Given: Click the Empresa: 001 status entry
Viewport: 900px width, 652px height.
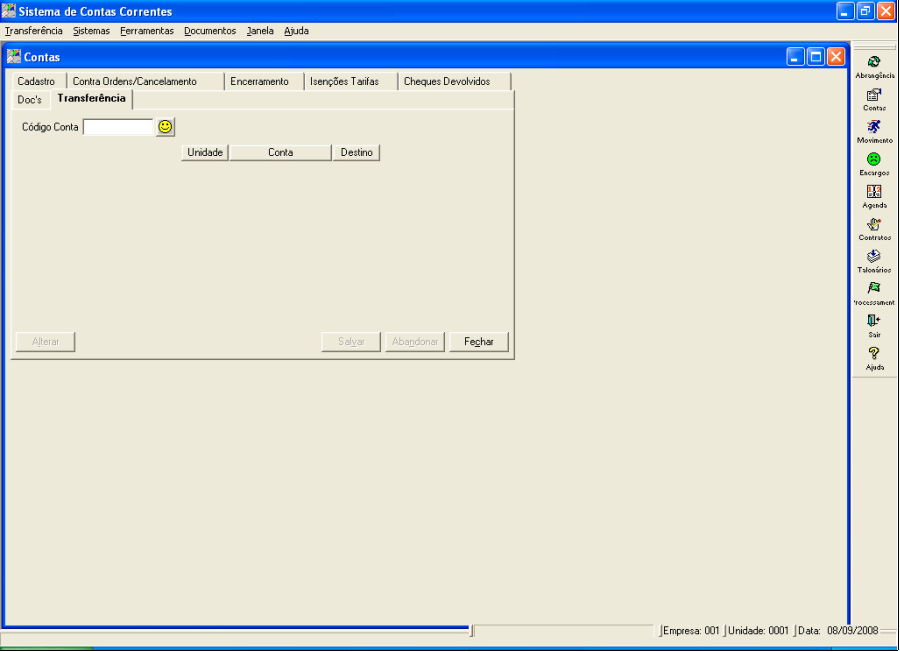Looking at the screenshot, I should (x=691, y=631).
